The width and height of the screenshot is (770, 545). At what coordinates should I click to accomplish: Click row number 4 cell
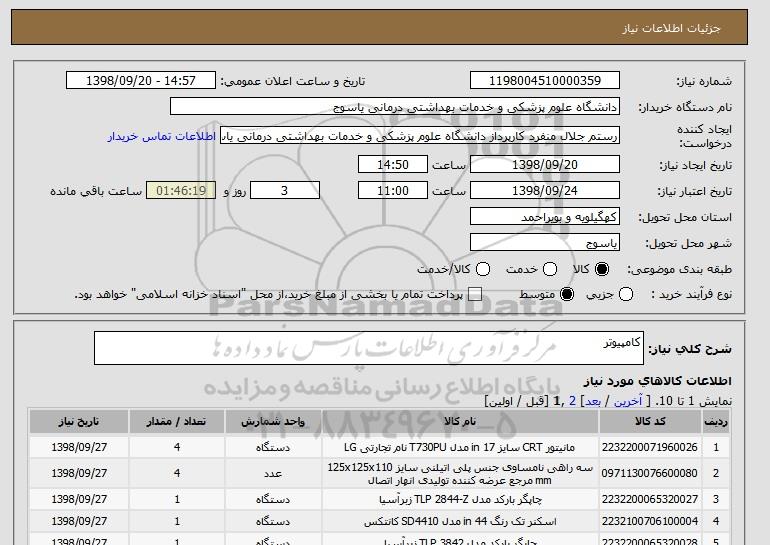coord(716,521)
